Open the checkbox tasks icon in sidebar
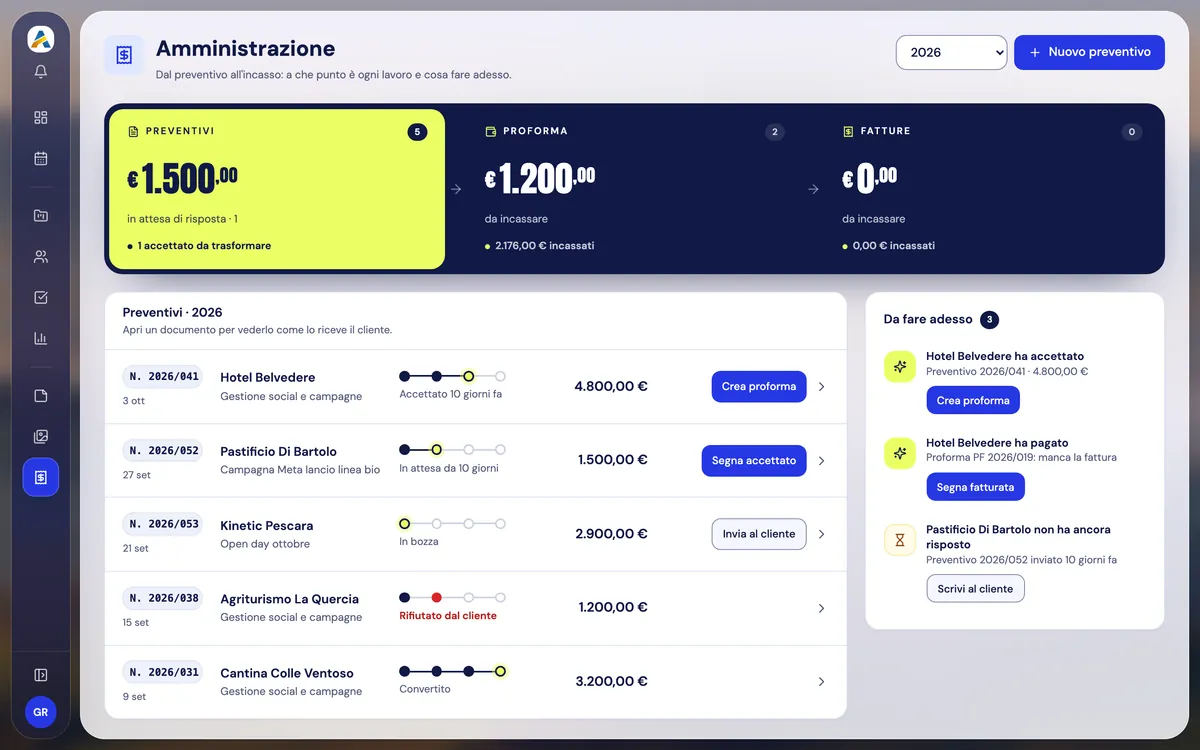Viewport: 1200px width, 750px height. pos(41,297)
